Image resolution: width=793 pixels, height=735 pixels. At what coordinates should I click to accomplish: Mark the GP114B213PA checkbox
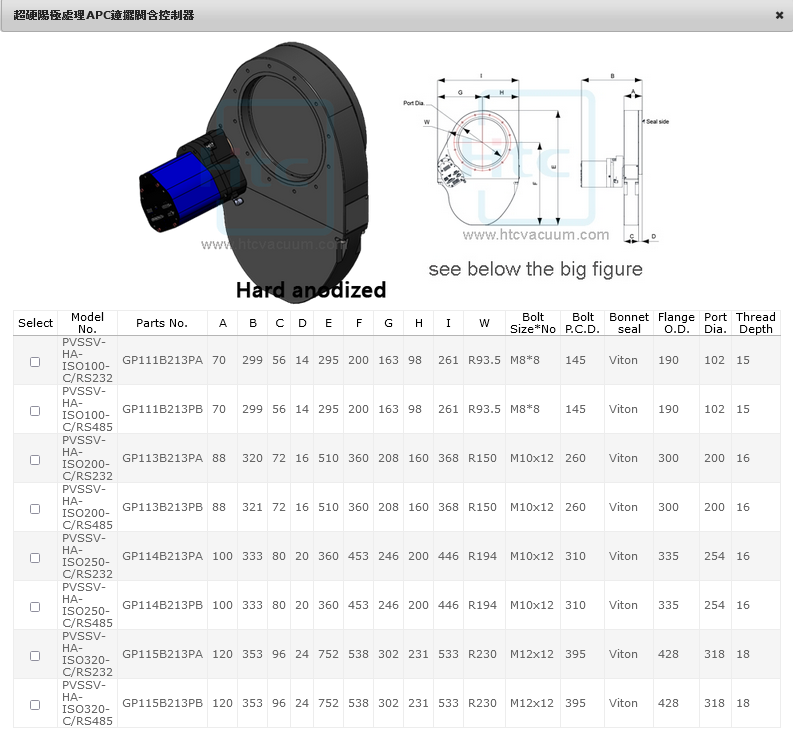click(35, 557)
